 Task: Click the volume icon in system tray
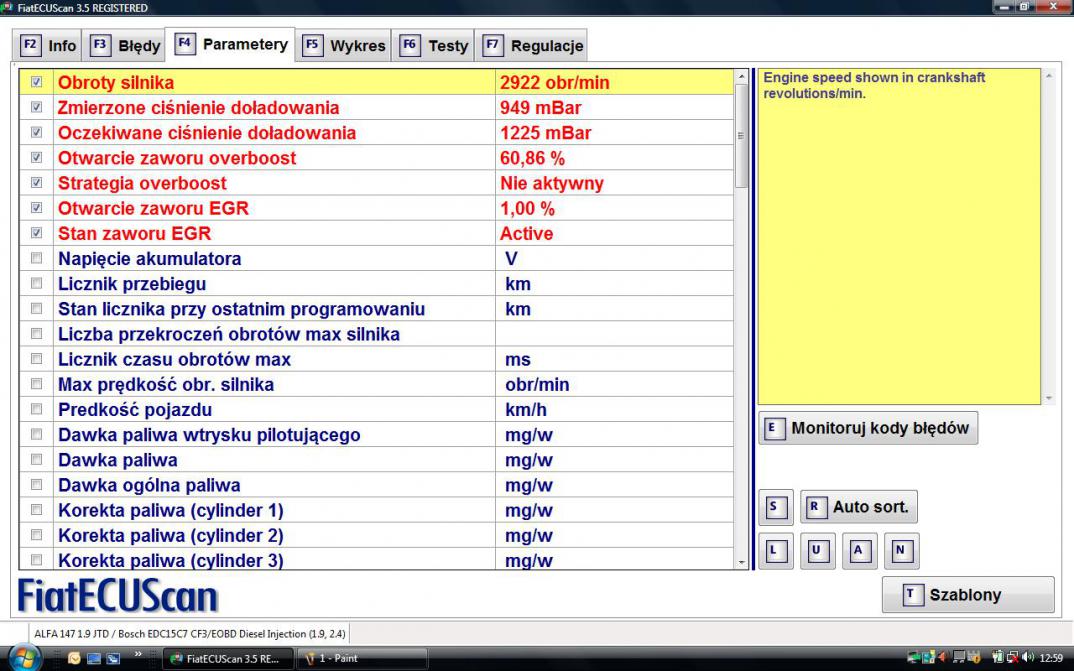1028,658
